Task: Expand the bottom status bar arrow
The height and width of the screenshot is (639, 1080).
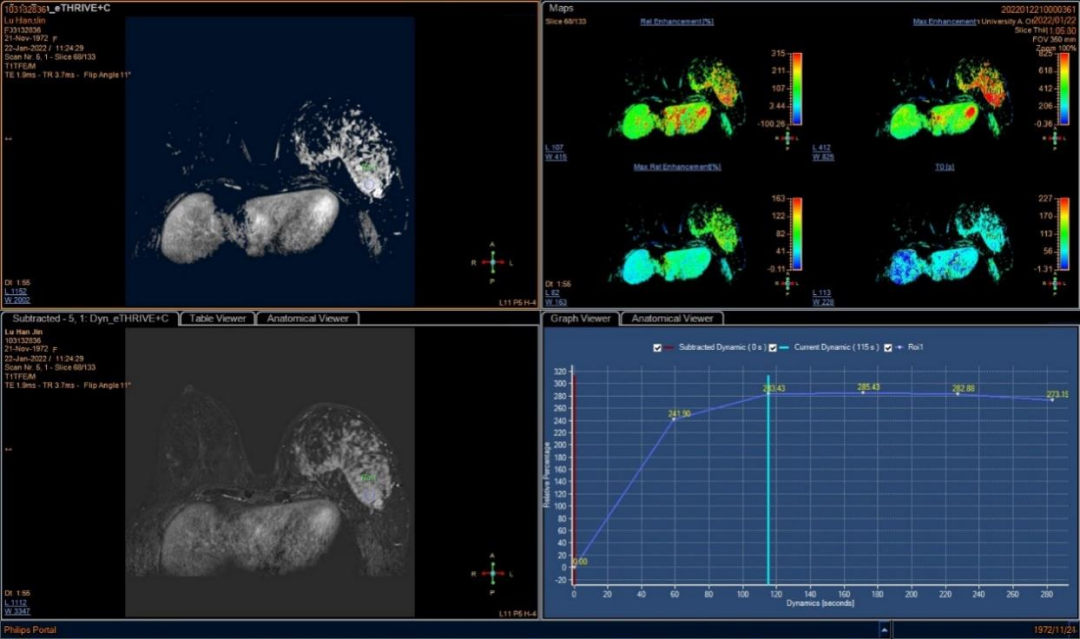Action: (884, 630)
